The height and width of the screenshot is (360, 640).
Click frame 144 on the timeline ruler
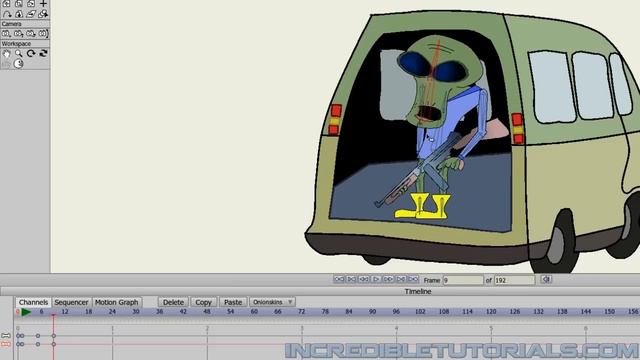586,311
